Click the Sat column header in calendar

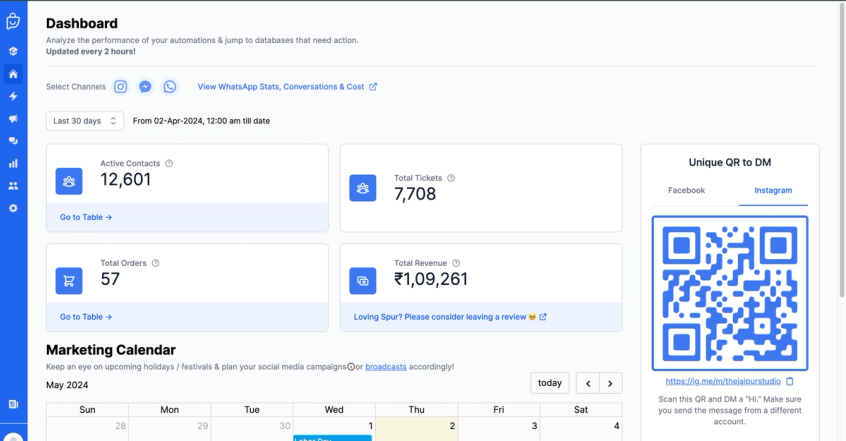click(581, 410)
